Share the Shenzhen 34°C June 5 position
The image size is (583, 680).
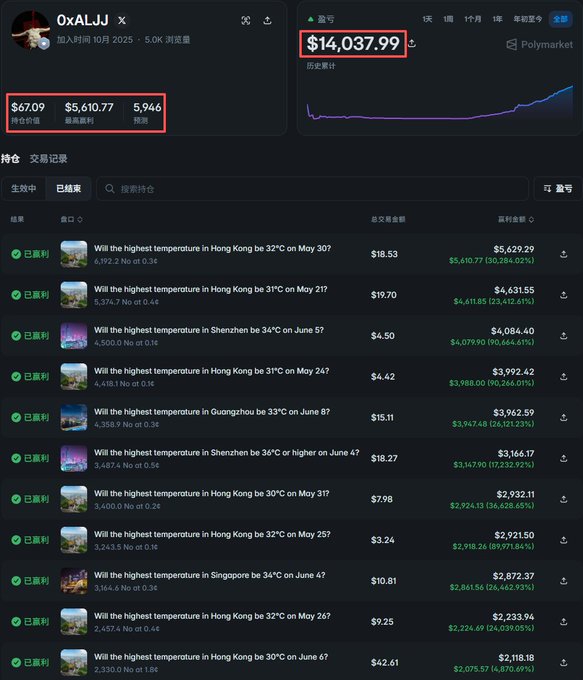click(563, 336)
